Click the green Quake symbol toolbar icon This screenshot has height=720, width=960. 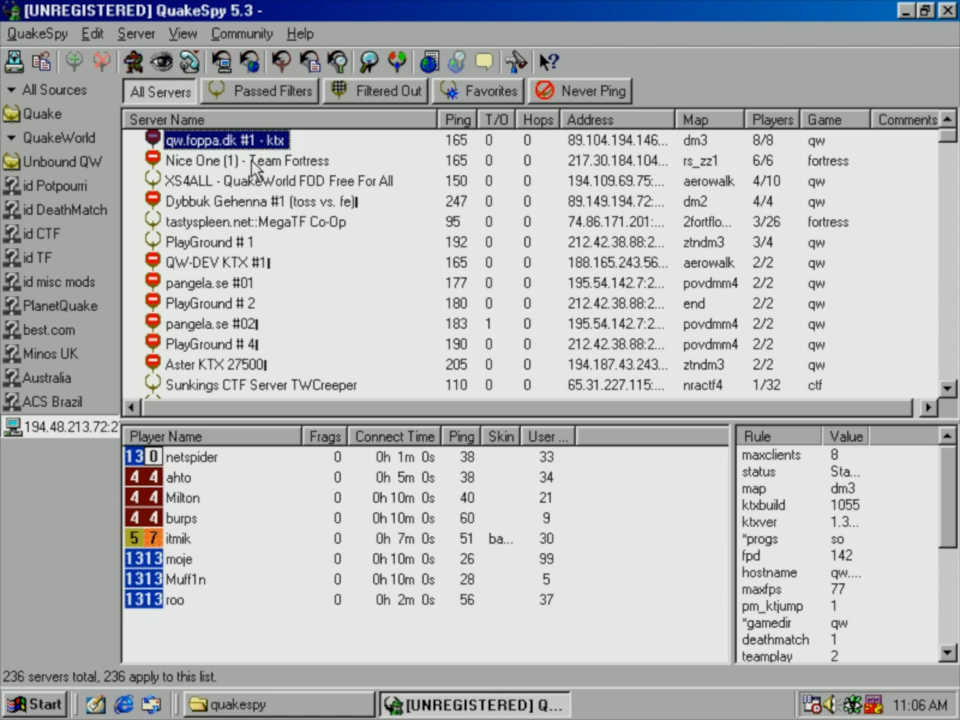click(74, 61)
